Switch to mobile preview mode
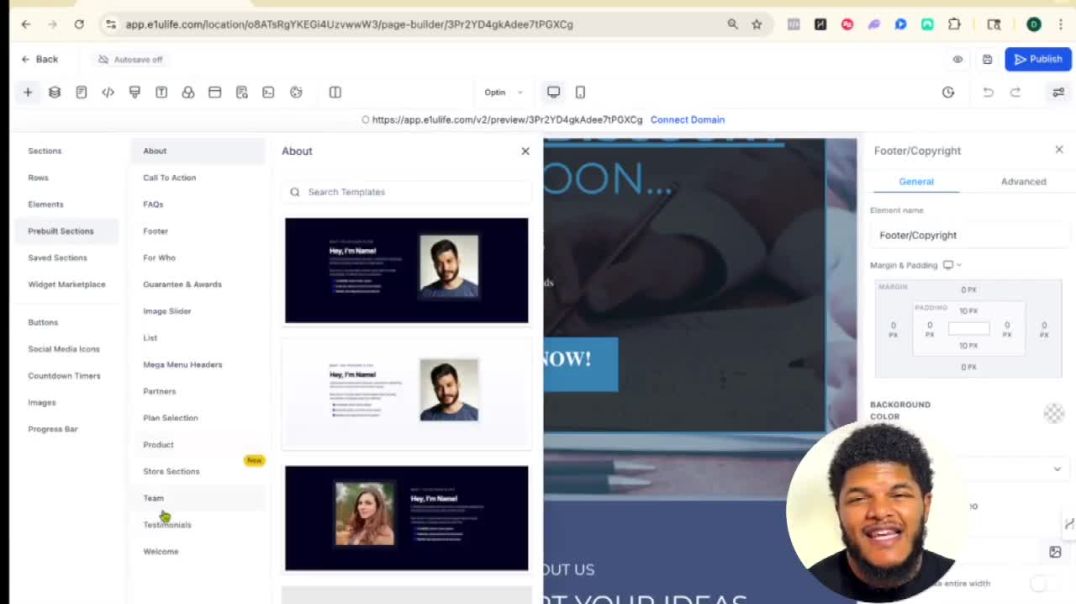The image size is (1076, 604). [x=579, y=92]
